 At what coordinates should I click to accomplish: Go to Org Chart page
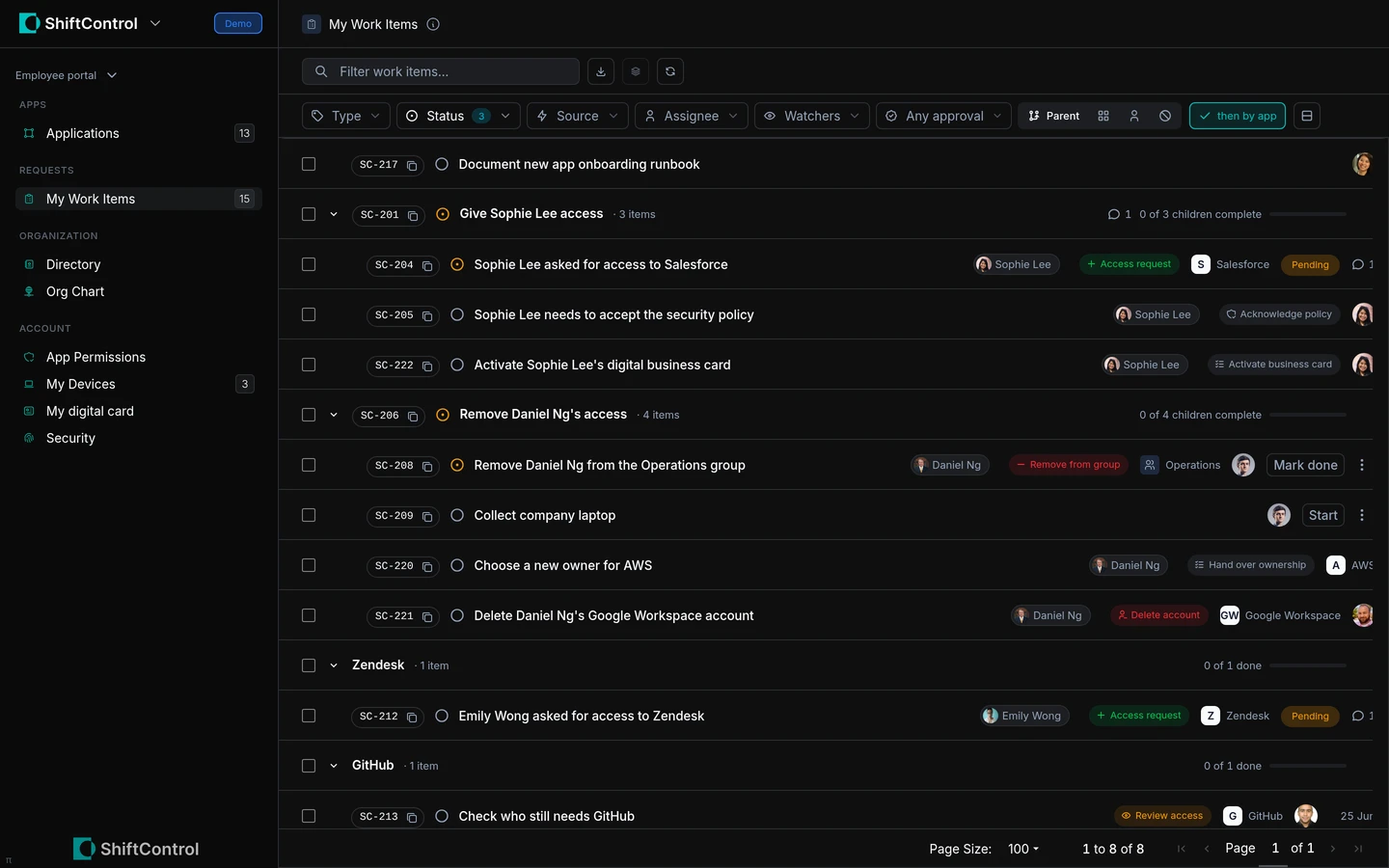139,291
